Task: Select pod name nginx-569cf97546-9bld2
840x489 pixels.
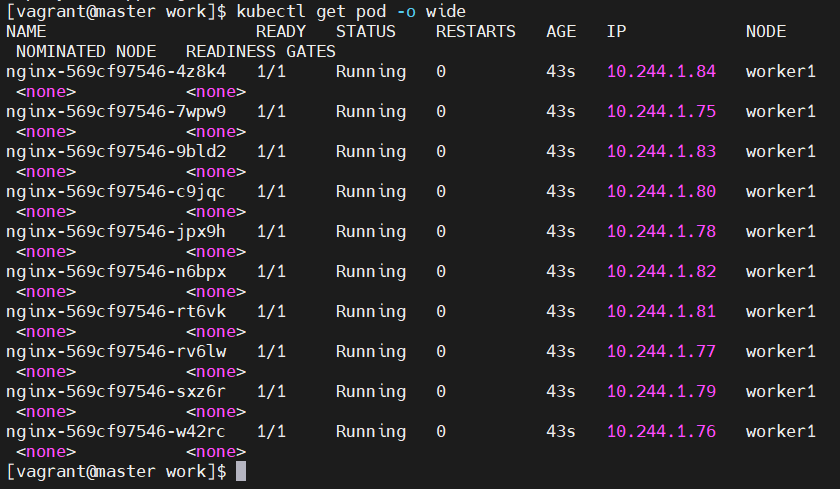Action: click(x=116, y=152)
